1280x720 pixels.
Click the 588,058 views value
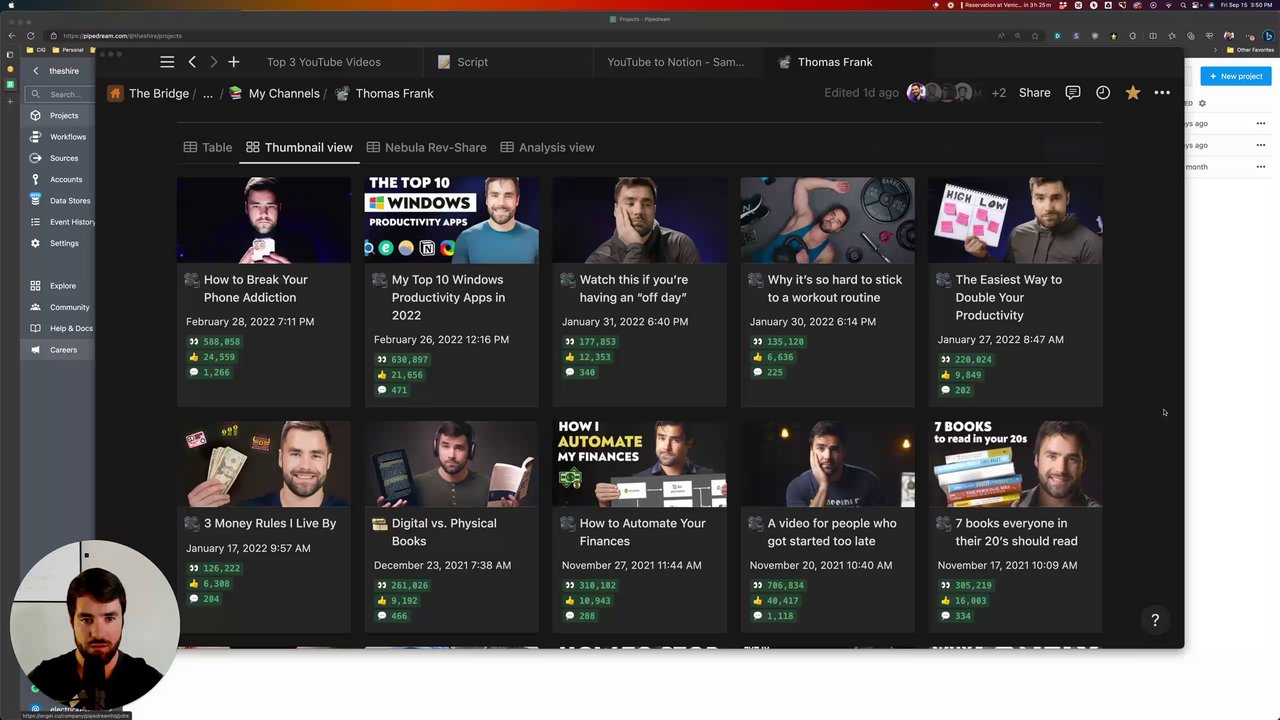pos(221,342)
